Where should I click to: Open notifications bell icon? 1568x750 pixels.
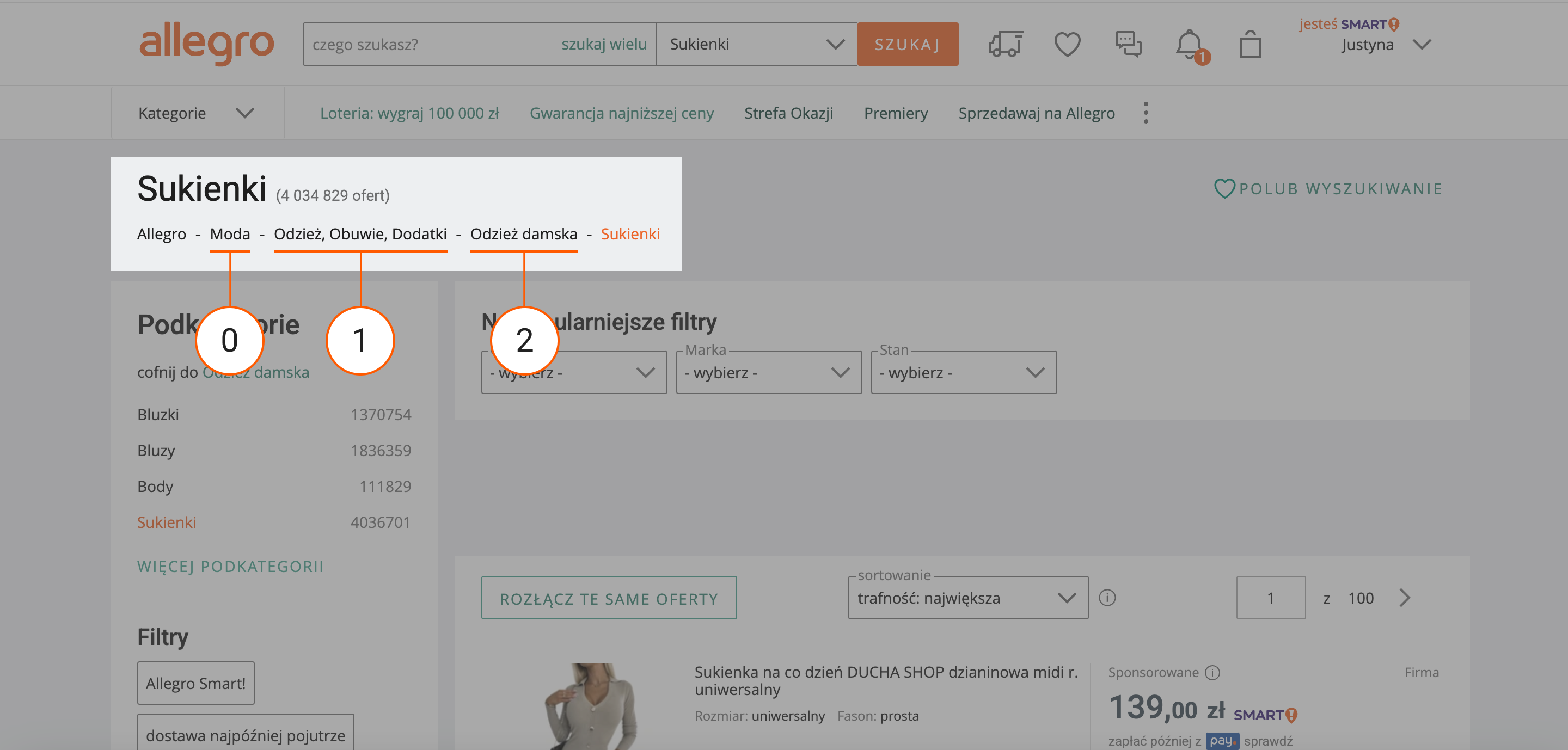coord(1189,44)
